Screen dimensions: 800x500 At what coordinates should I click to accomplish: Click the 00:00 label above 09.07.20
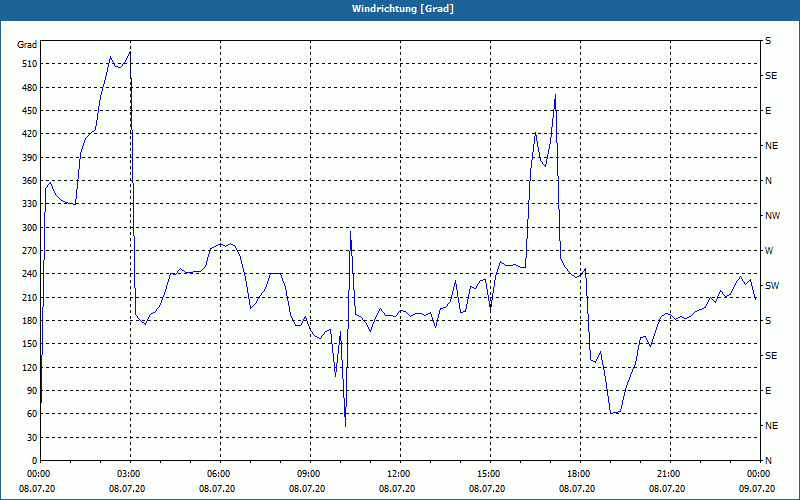759,474
